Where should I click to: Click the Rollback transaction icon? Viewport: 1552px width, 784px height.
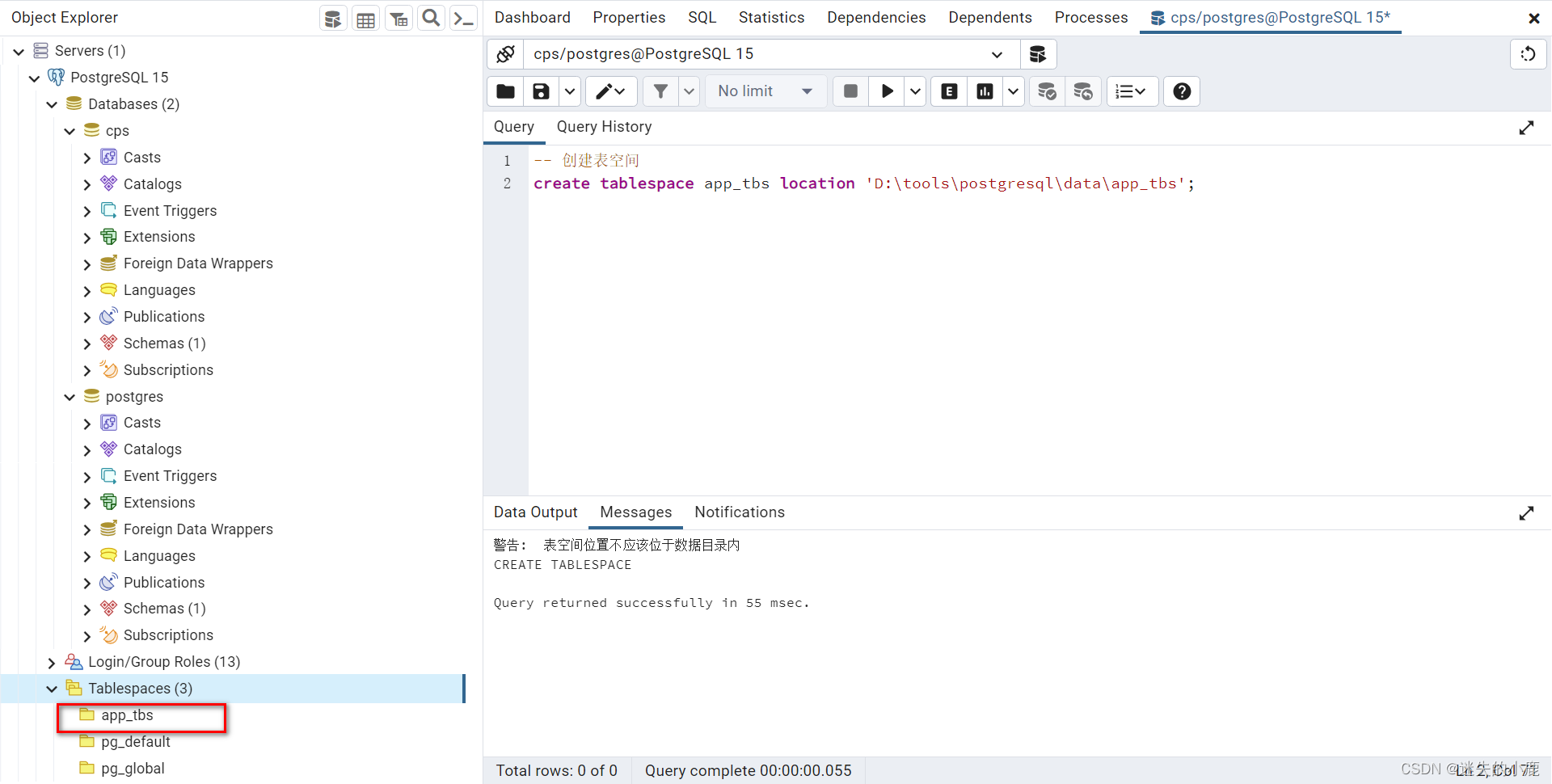coord(1083,91)
